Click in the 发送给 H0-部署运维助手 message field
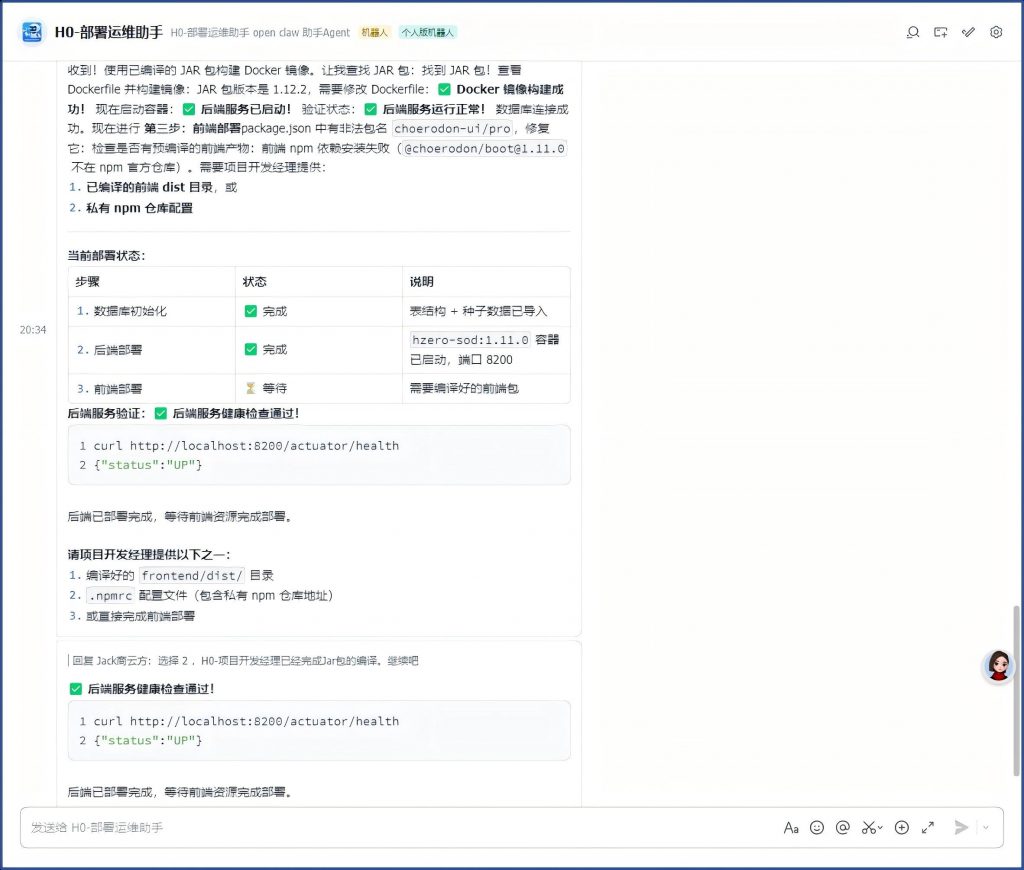 point(400,828)
